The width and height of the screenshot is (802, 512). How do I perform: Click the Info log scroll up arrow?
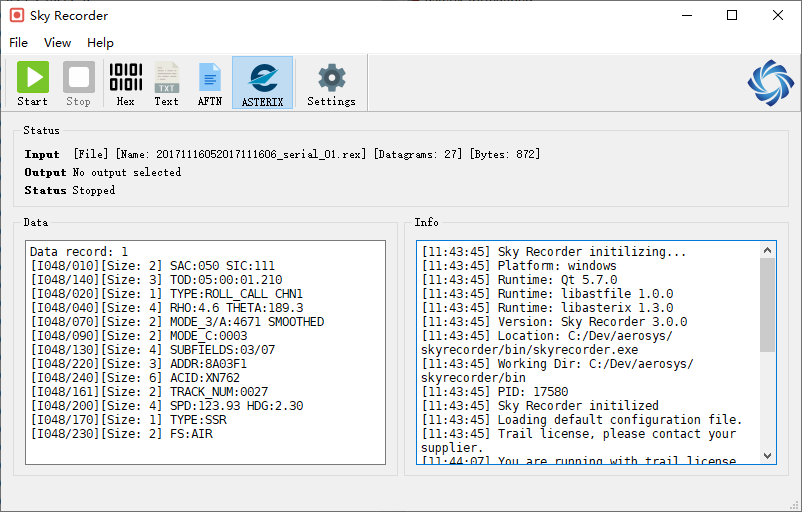pos(767,250)
